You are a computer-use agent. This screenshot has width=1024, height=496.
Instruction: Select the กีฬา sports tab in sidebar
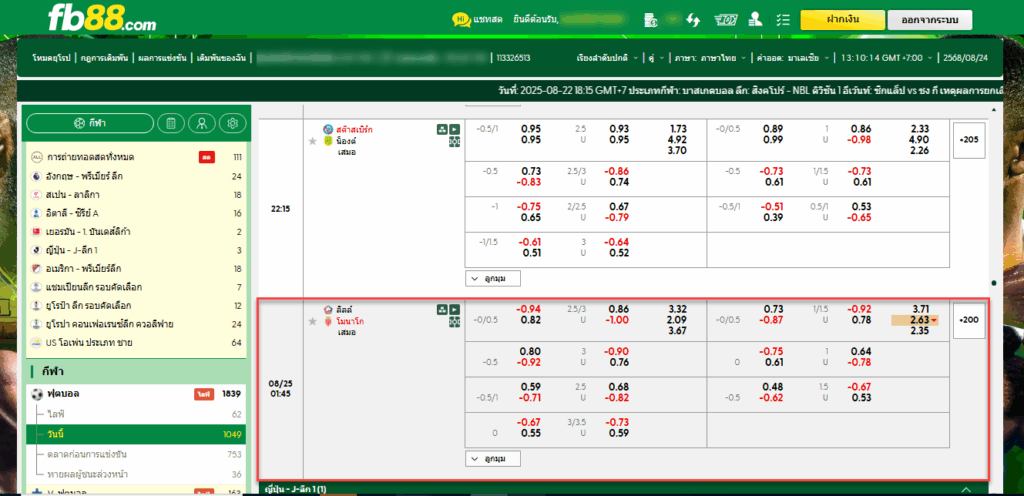pyautogui.click(x=90, y=123)
